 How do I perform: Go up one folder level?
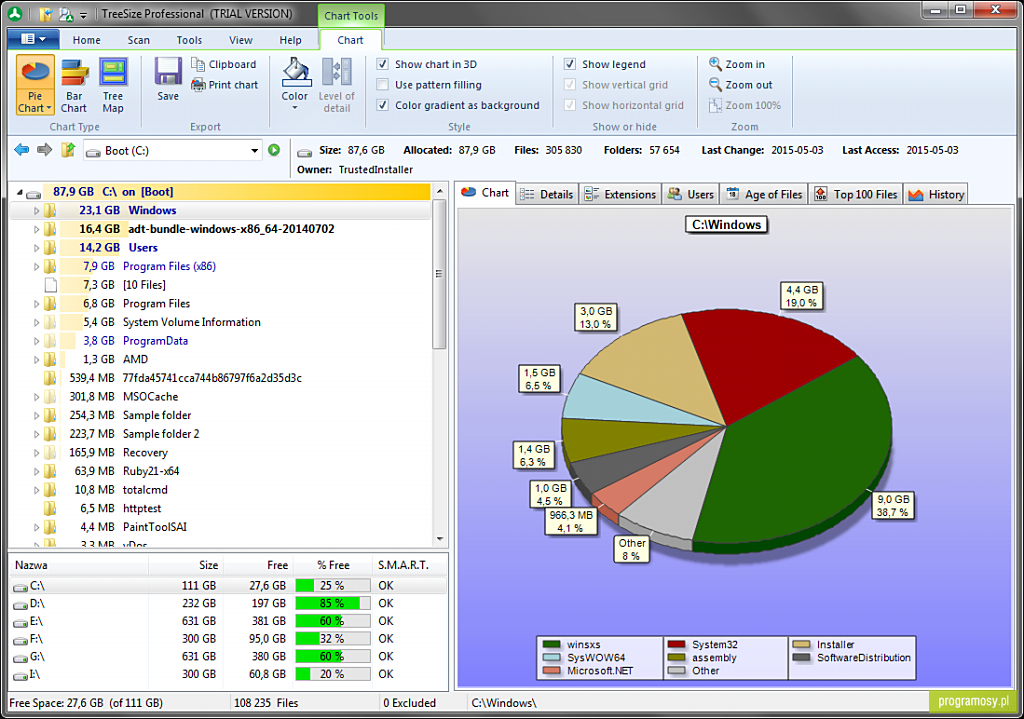(68, 150)
